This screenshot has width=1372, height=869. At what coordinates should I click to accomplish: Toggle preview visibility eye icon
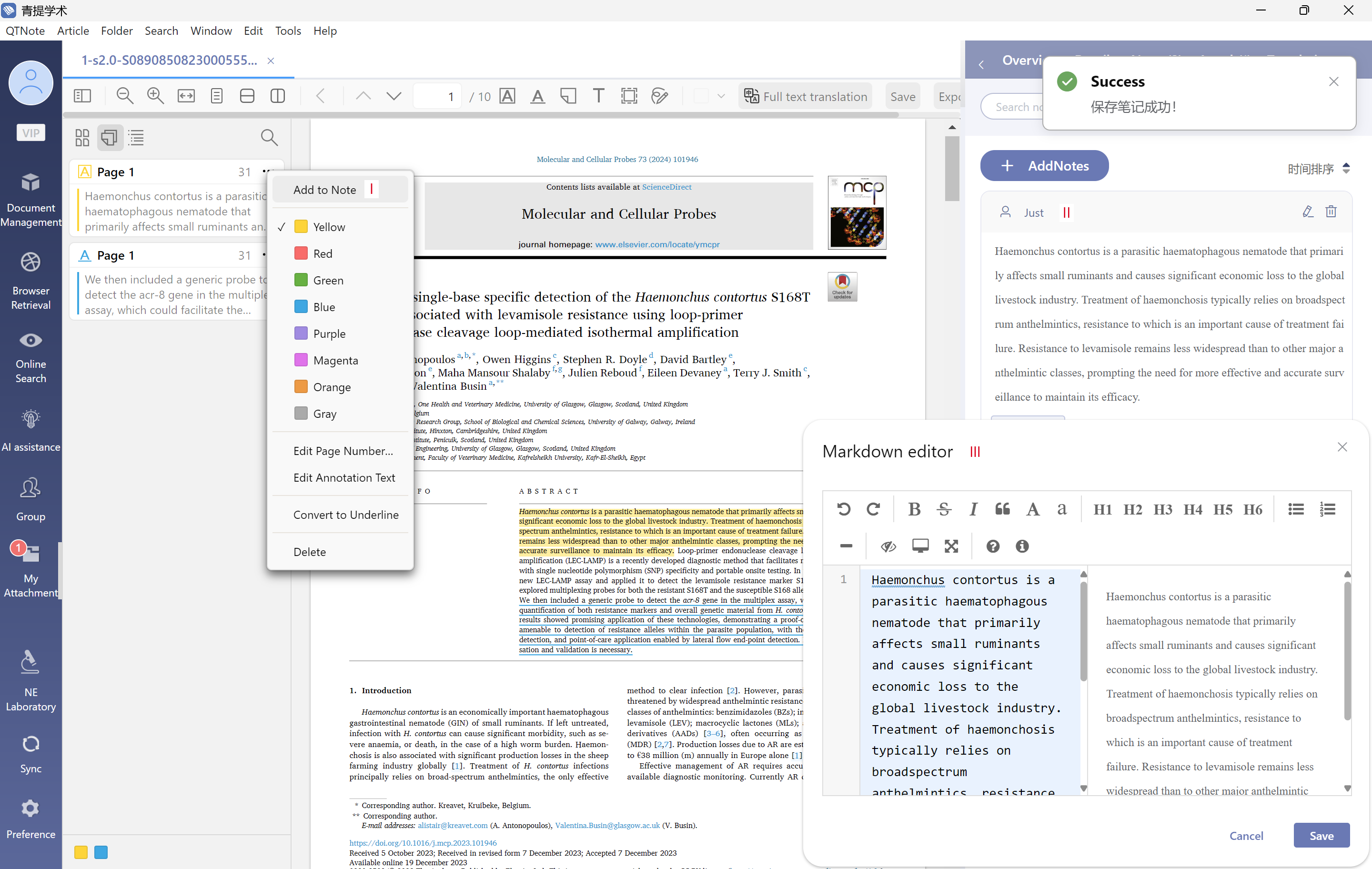coord(888,546)
